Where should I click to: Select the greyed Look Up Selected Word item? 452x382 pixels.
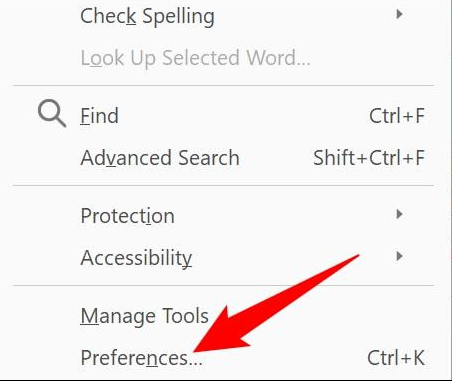coord(195,58)
